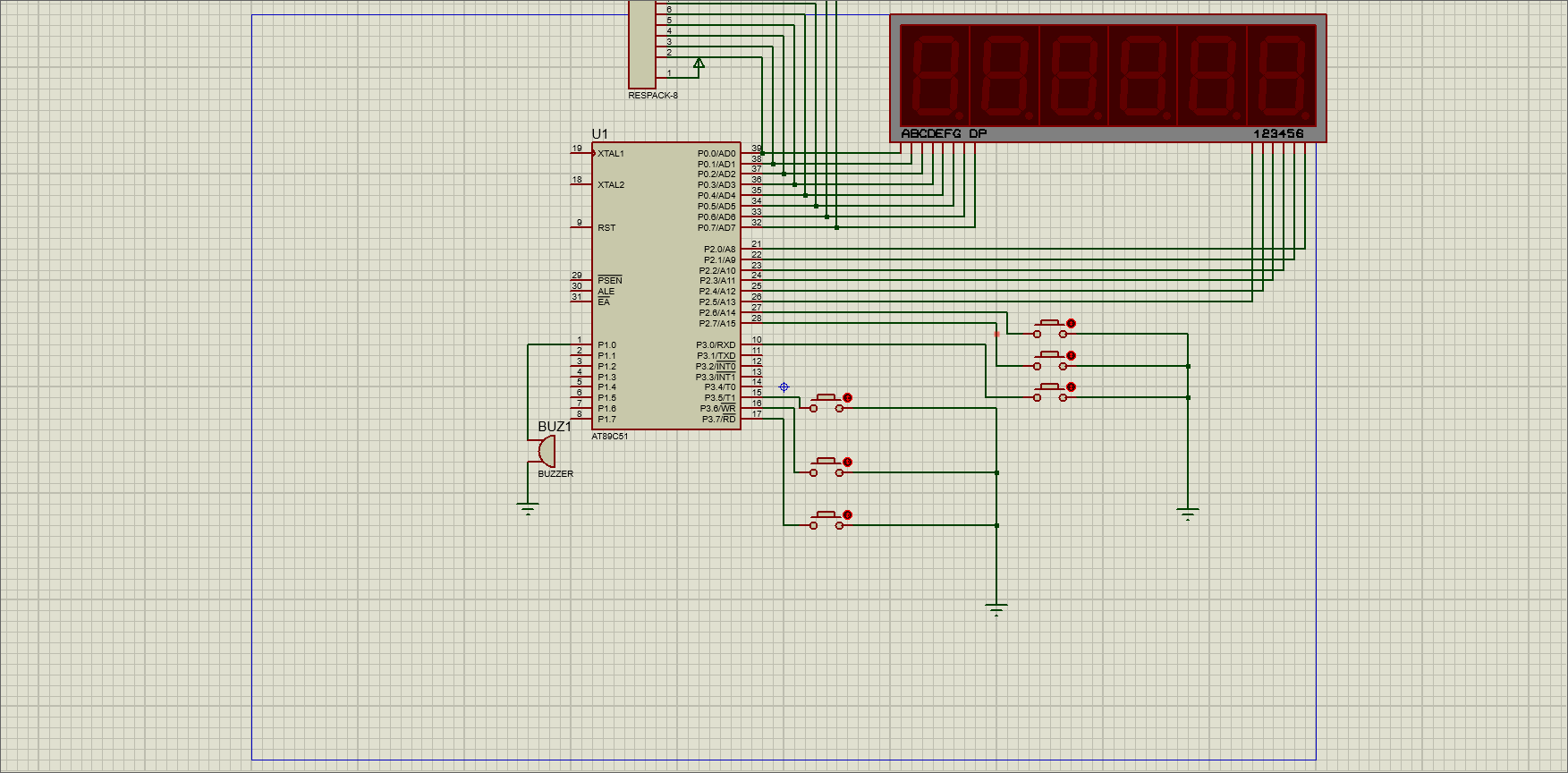Click the BUZZER value label
The width and height of the screenshot is (1568, 773).
pyautogui.click(x=555, y=474)
